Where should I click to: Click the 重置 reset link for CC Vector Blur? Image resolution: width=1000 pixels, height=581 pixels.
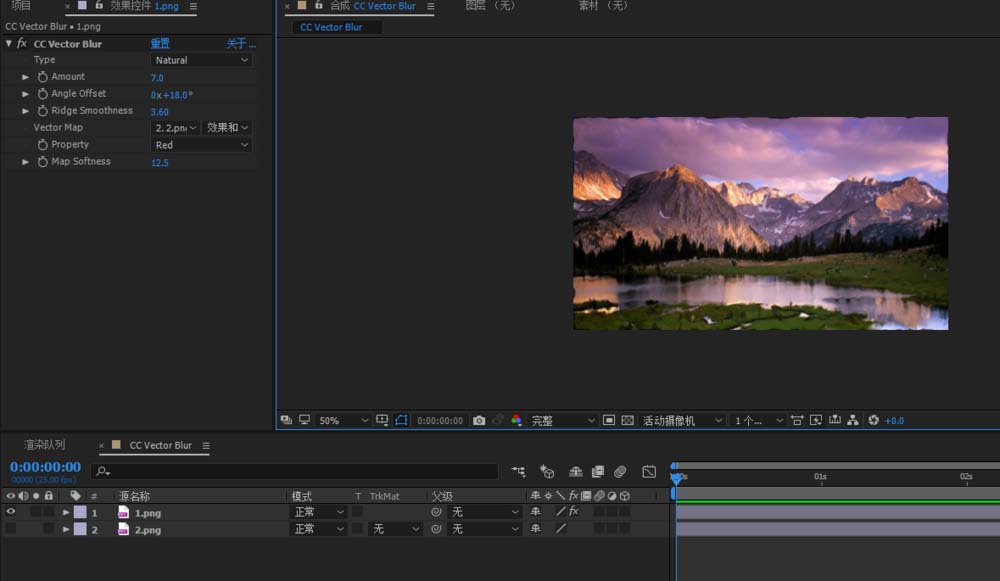tap(160, 44)
